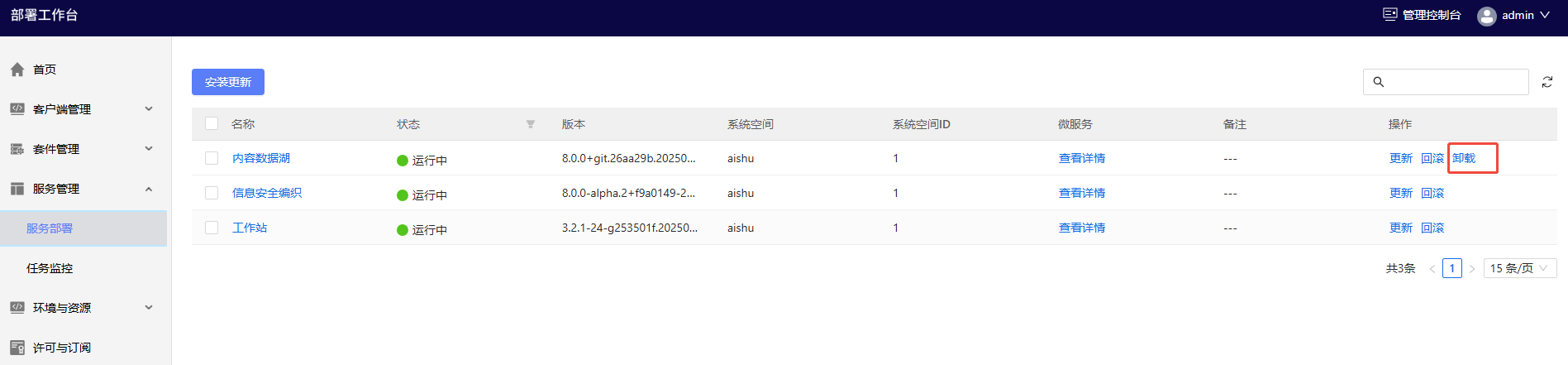This screenshot has width=1568, height=365.
Task: Click the client management sidebar icon
Action: [17, 108]
